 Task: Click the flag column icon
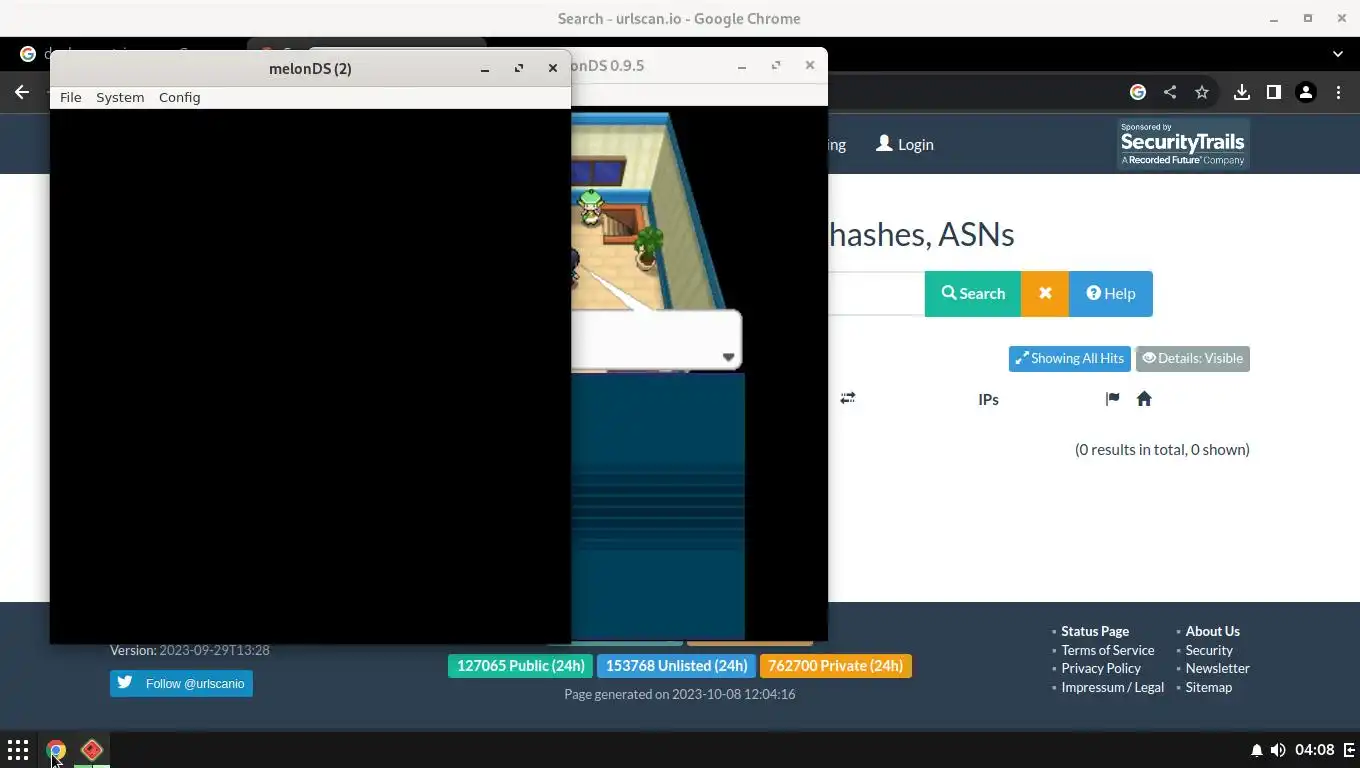1112,399
